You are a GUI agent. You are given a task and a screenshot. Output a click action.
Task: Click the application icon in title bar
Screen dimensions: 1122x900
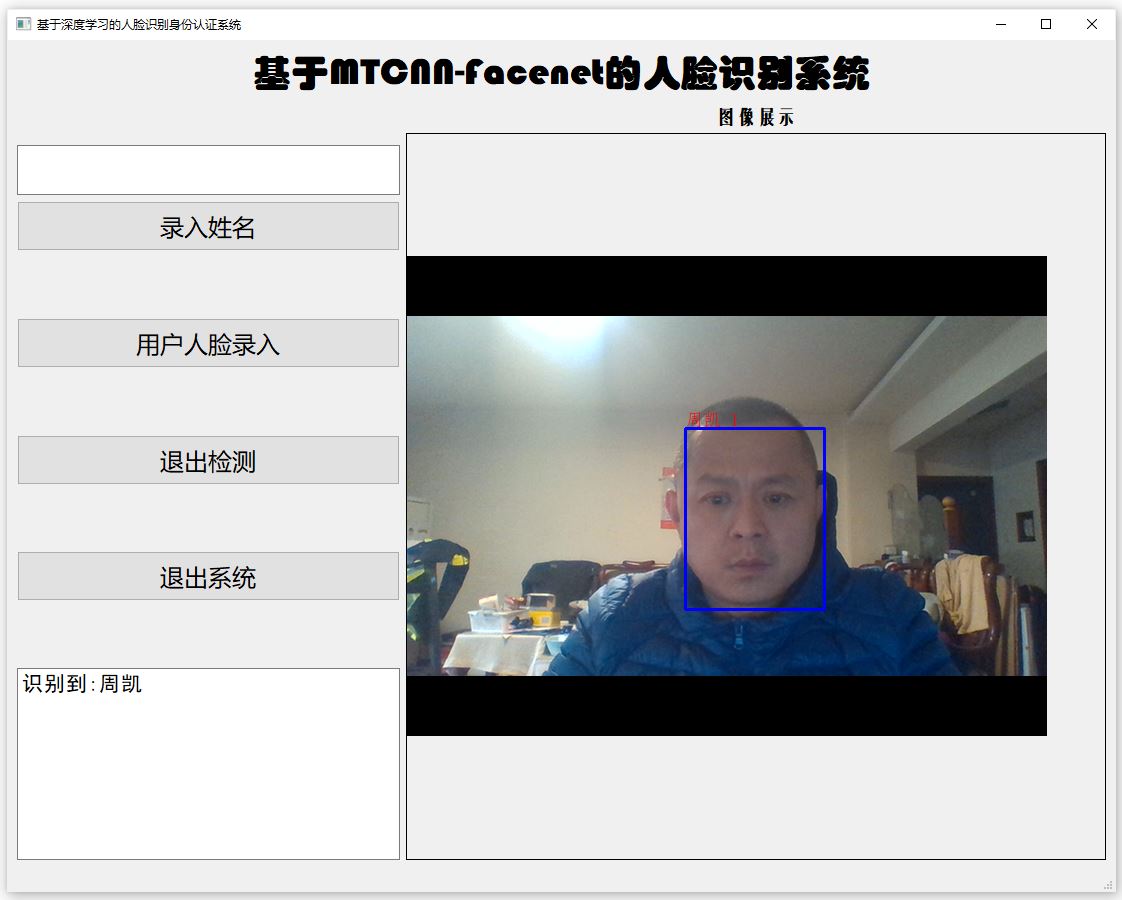point(23,24)
